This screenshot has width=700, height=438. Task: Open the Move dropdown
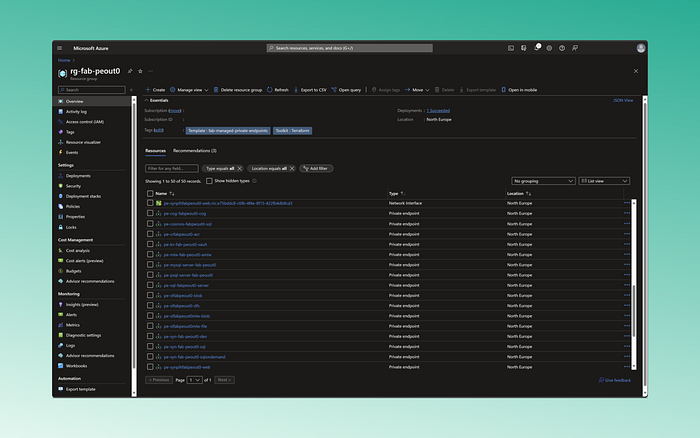[417, 90]
